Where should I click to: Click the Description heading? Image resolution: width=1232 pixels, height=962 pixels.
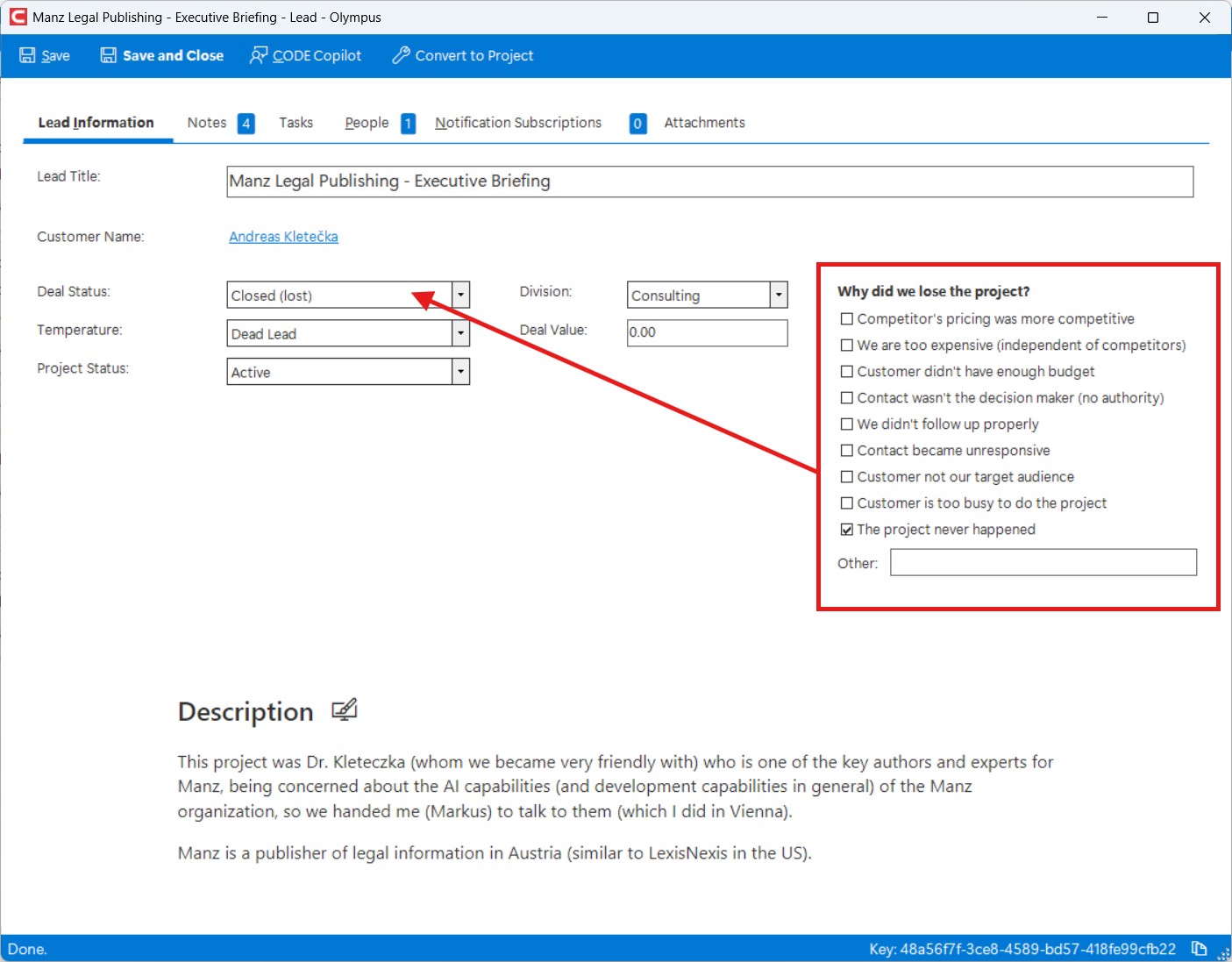246,711
